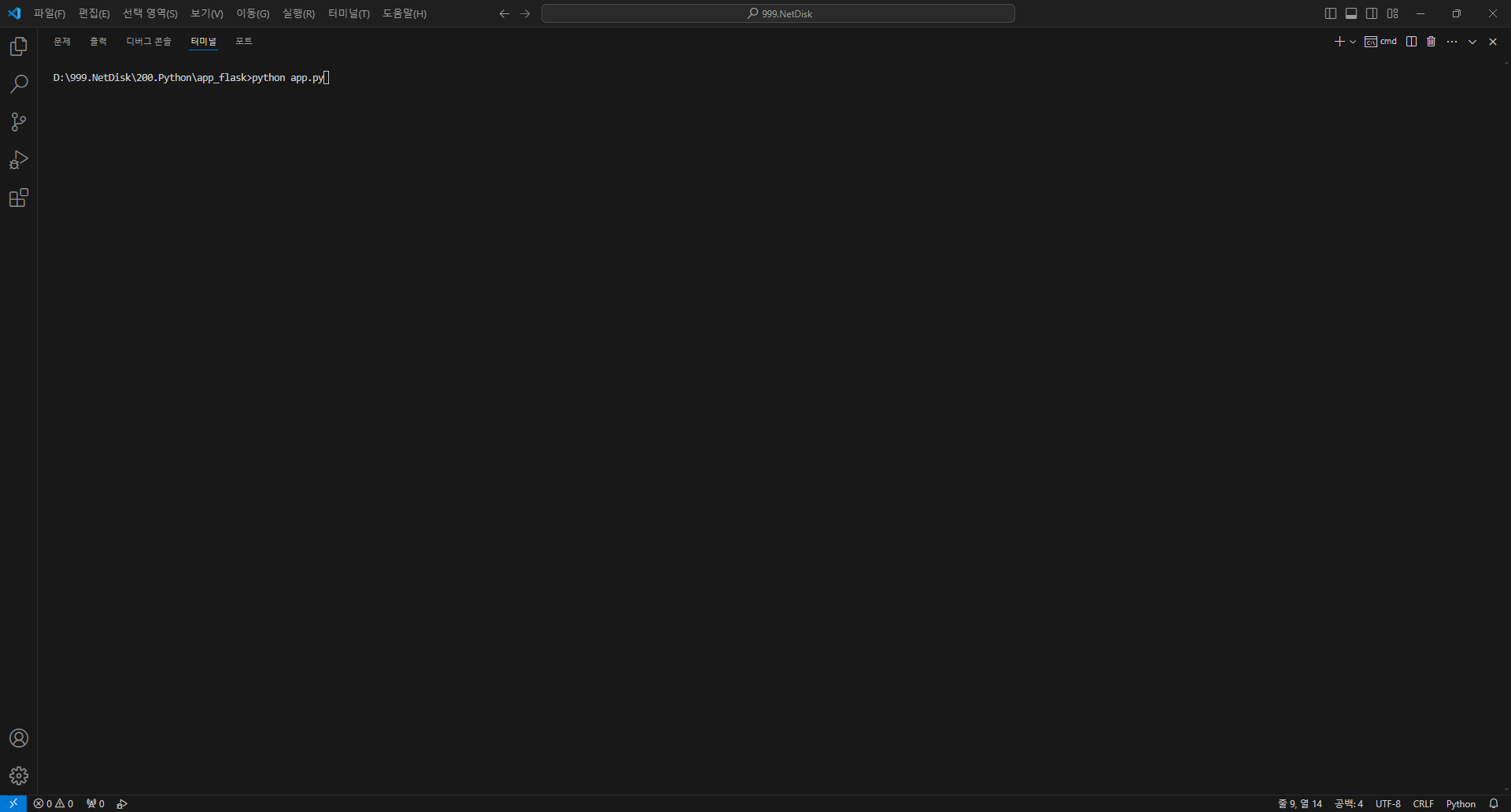Open the Accounts menu icon
1511x812 pixels.
coord(19,738)
